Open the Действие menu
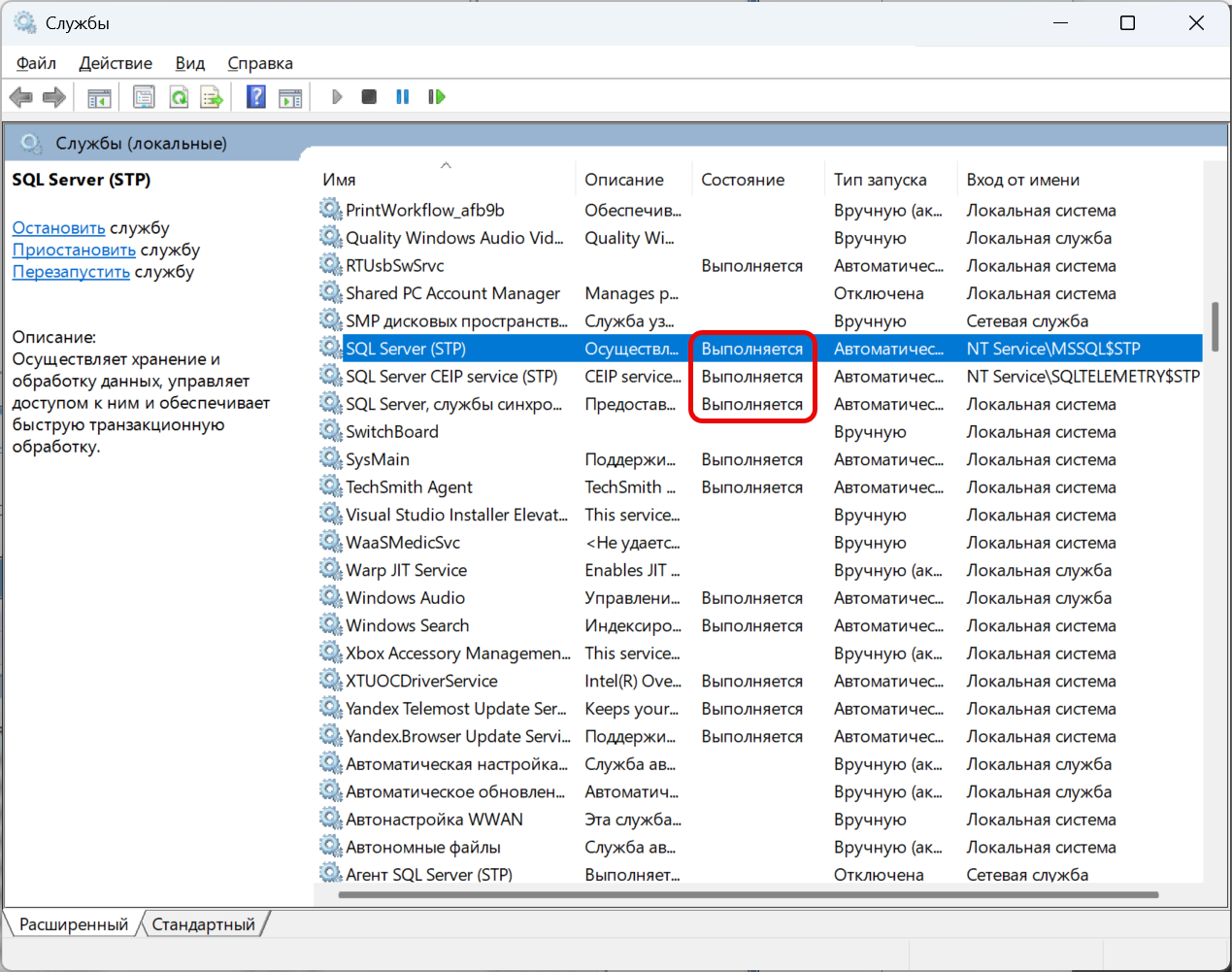Image resolution: width=1232 pixels, height=972 pixels. (116, 63)
